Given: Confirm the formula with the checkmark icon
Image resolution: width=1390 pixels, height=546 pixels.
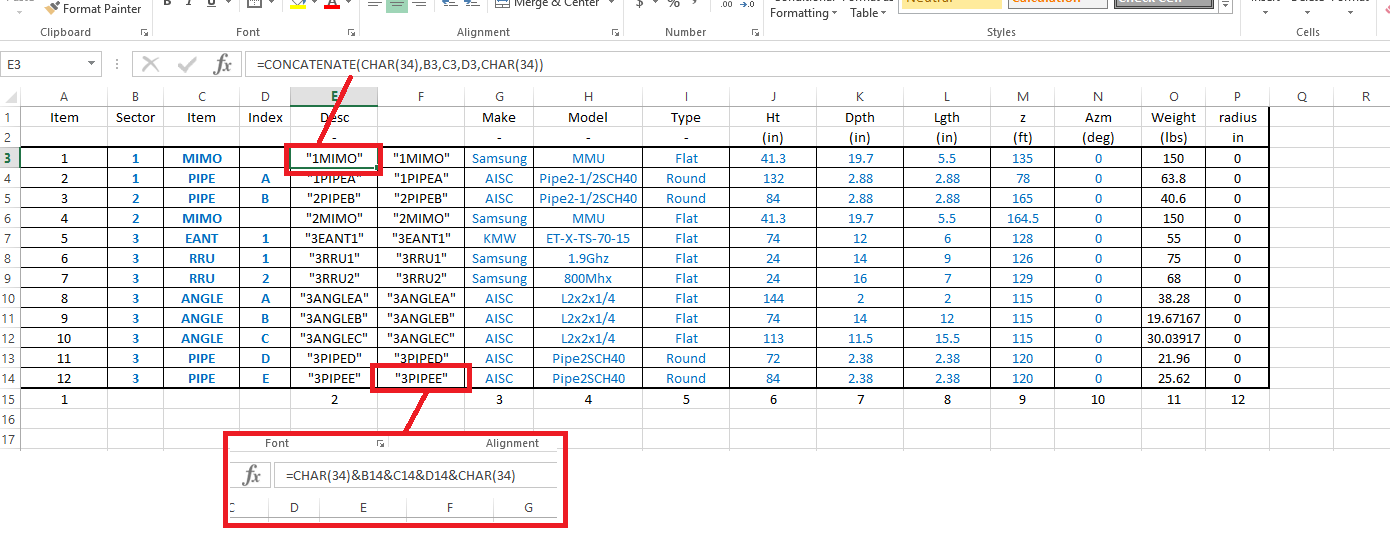Looking at the screenshot, I should [x=187, y=64].
